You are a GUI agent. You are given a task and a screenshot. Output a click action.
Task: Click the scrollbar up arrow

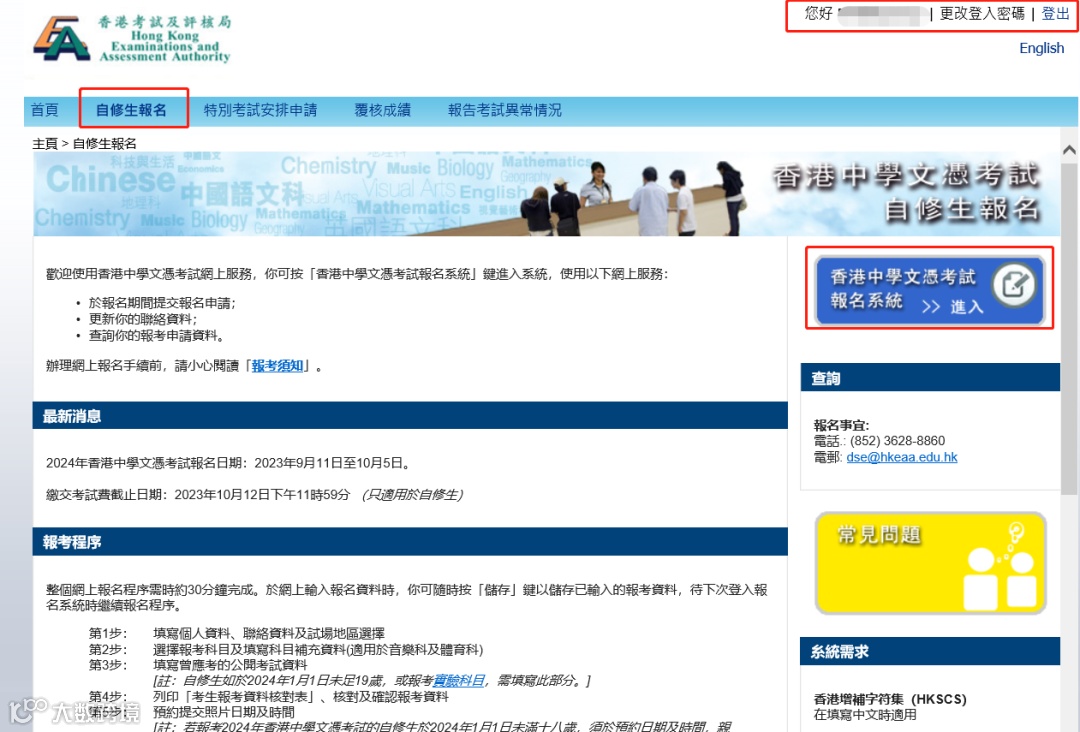pos(1069,149)
